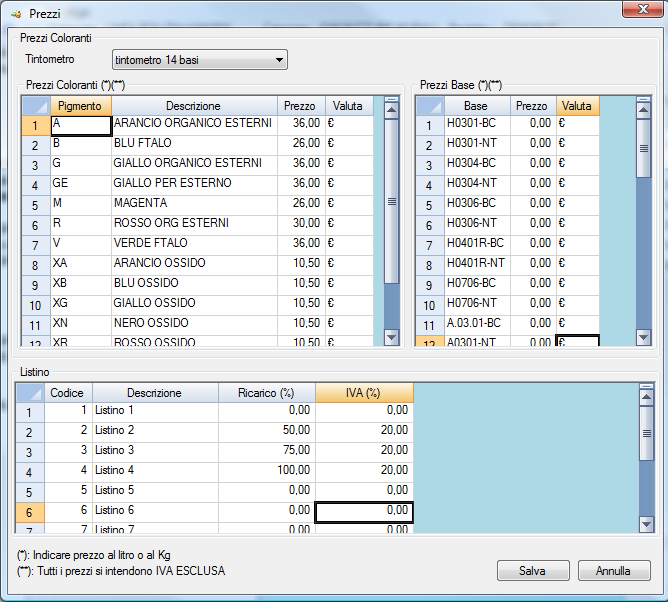Click the GIALLO OSSIDO cell
This screenshot has width=668, height=602.
click(x=194, y=306)
